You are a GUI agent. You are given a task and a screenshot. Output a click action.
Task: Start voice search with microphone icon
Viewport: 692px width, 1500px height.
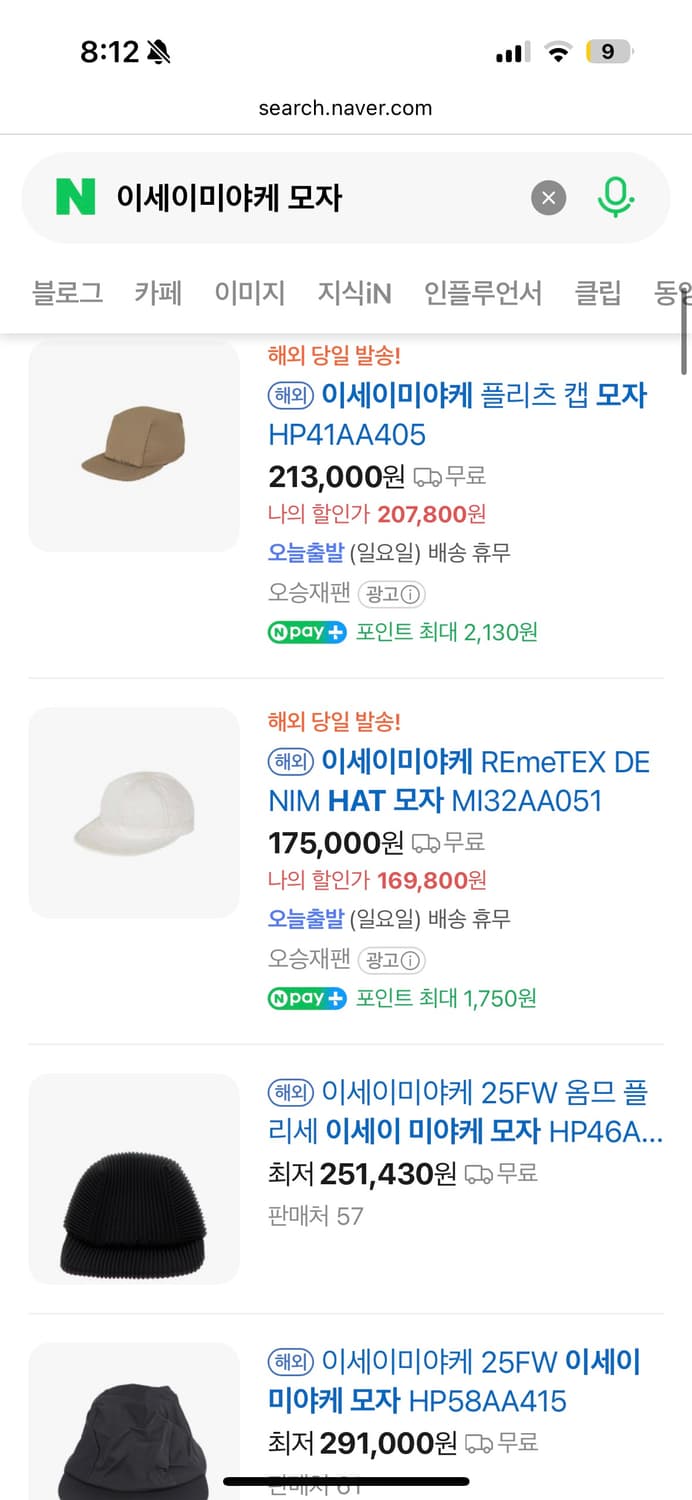(x=617, y=197)
